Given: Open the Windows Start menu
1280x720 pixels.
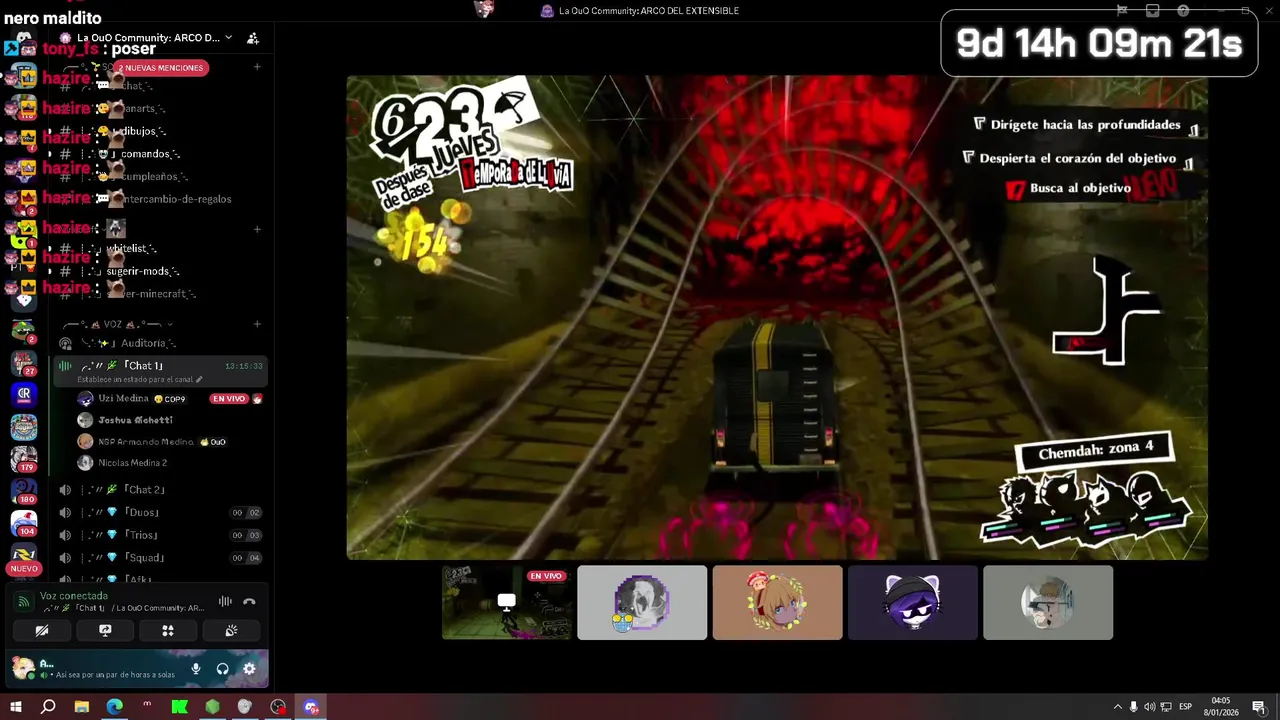Looking at the screenshot, I should pos(15,707).
